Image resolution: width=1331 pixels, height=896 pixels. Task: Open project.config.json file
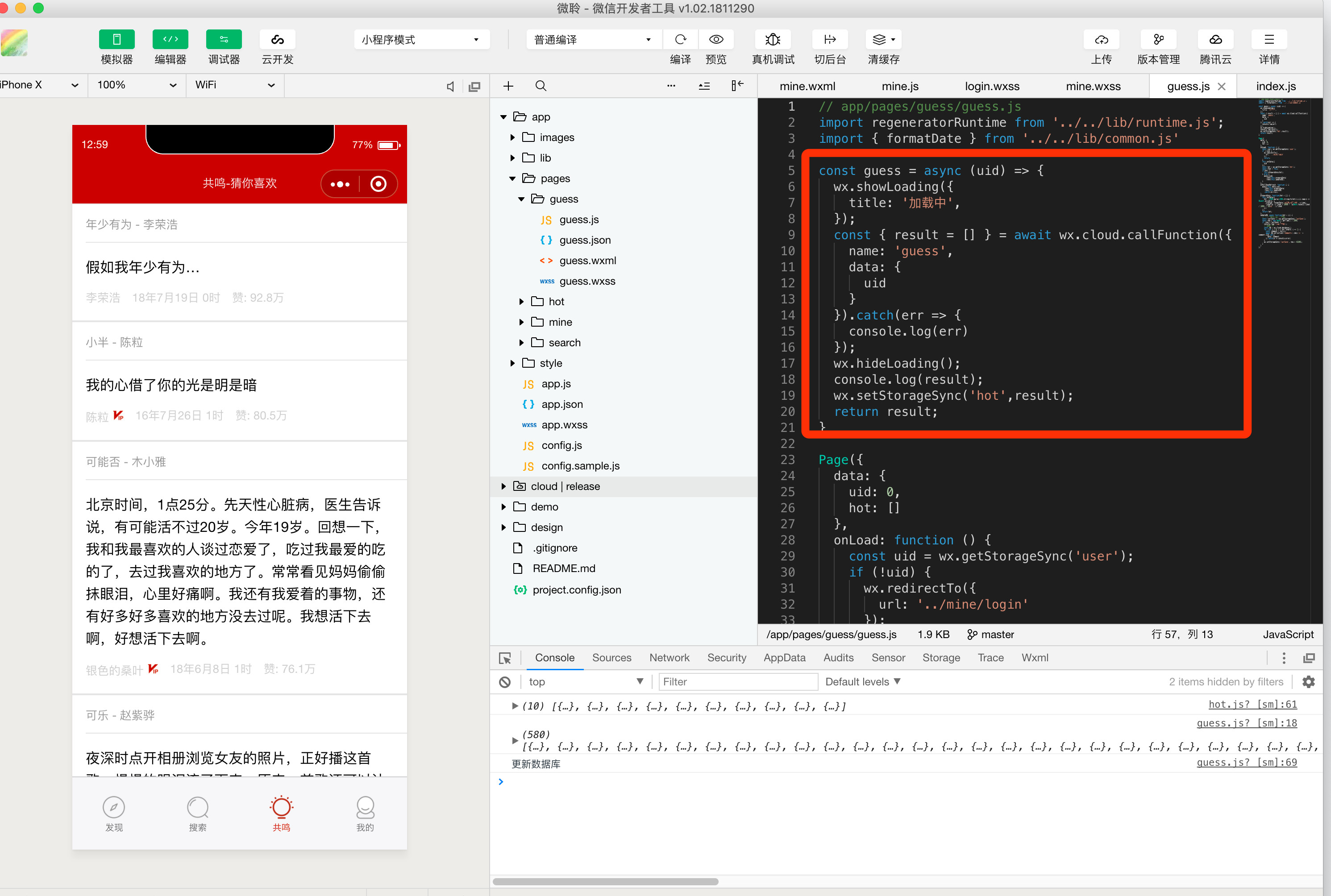click(x=577, y=590)
